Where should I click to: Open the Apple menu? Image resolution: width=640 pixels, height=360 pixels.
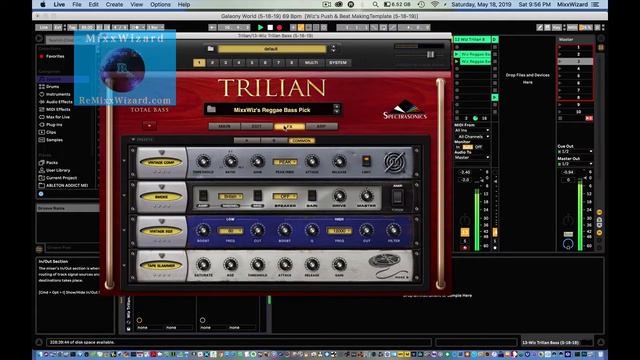(43, 4)
